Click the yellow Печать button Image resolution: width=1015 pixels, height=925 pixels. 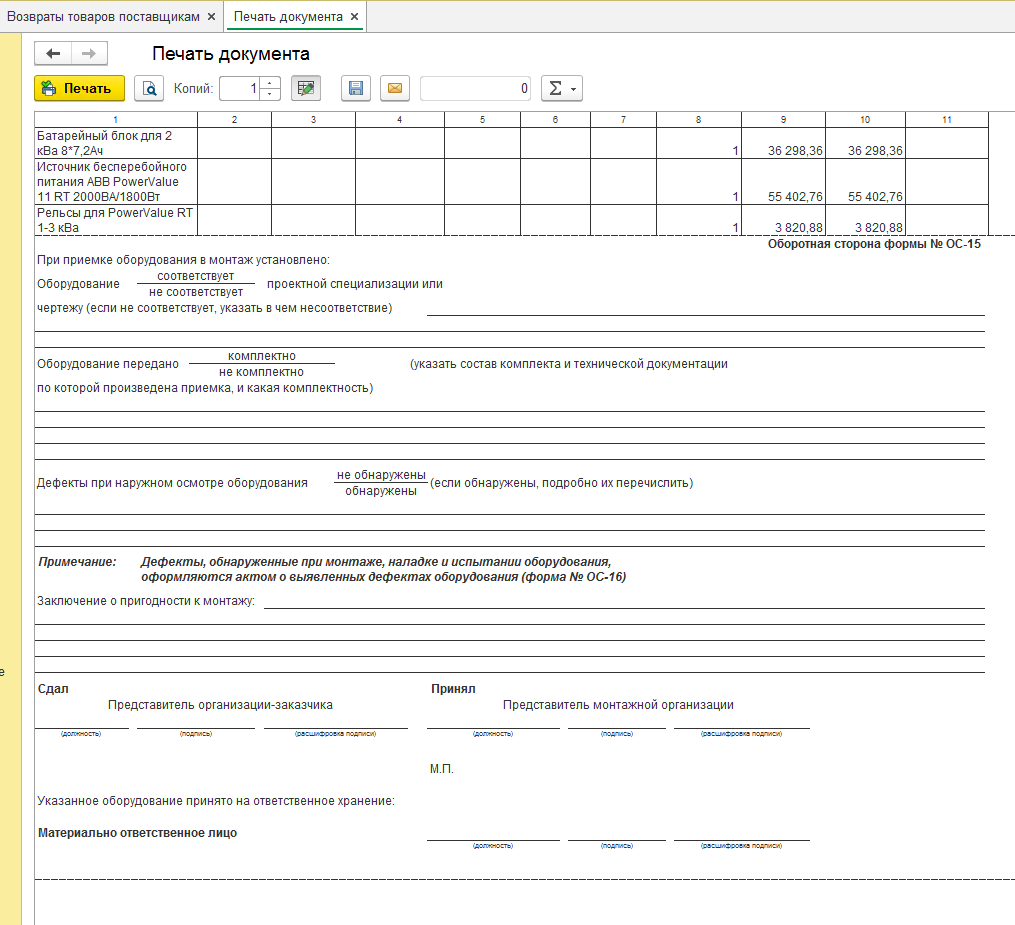(79, 89)
